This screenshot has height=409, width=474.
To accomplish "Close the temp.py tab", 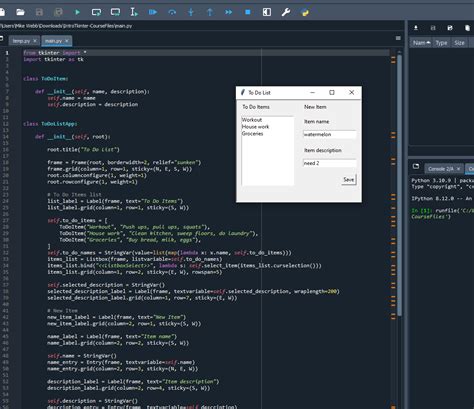I will coord(35,41).
